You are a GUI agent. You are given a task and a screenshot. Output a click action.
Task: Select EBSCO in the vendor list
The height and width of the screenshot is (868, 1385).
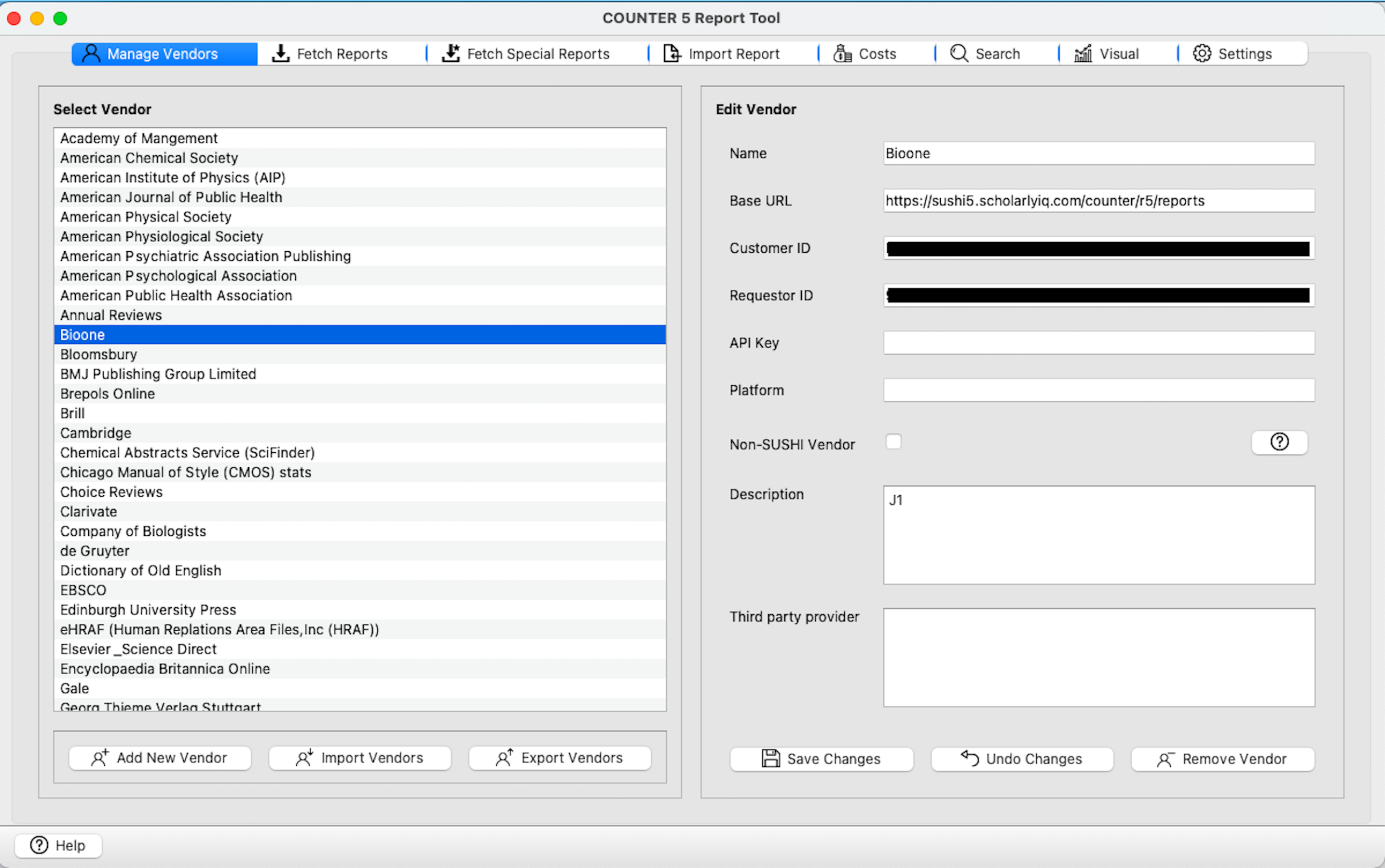(x=83, y=590)
